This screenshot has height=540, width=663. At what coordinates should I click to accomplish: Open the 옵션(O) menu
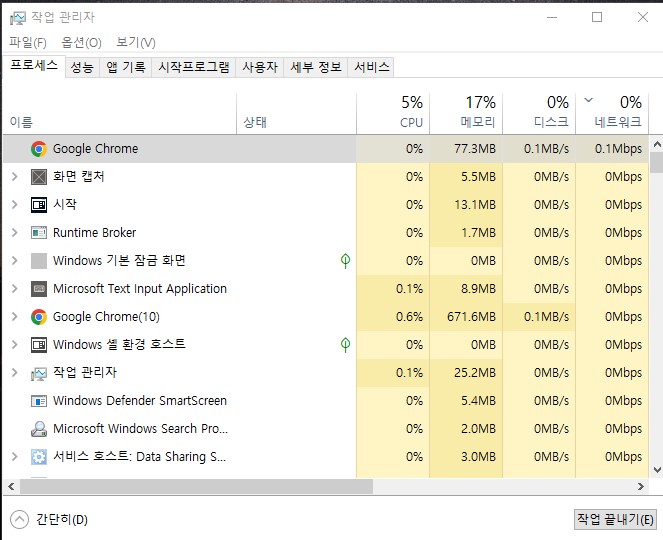tap(81, 42)
